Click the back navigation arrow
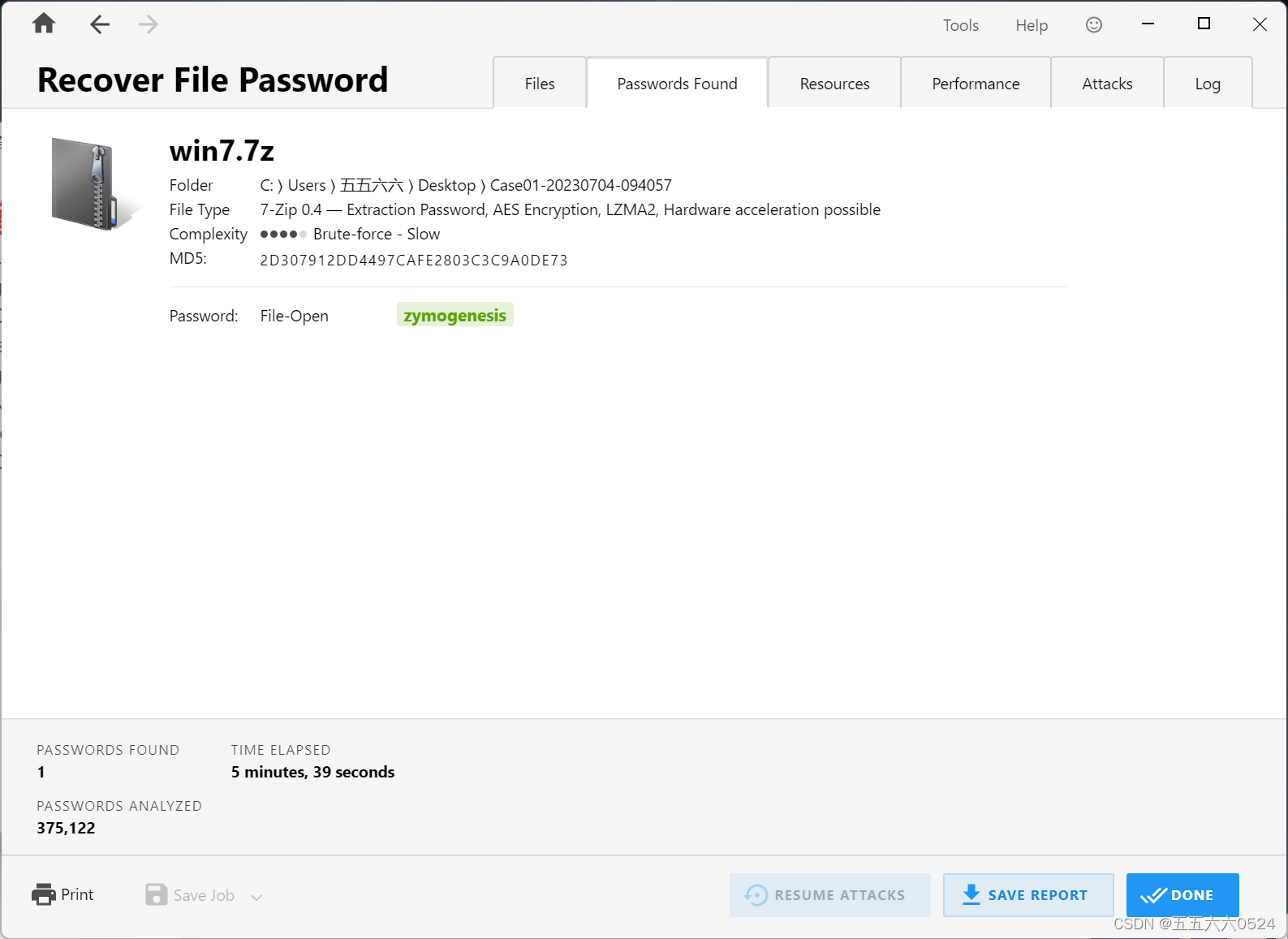Screen dimensions: 1288x939 (99, 24)
